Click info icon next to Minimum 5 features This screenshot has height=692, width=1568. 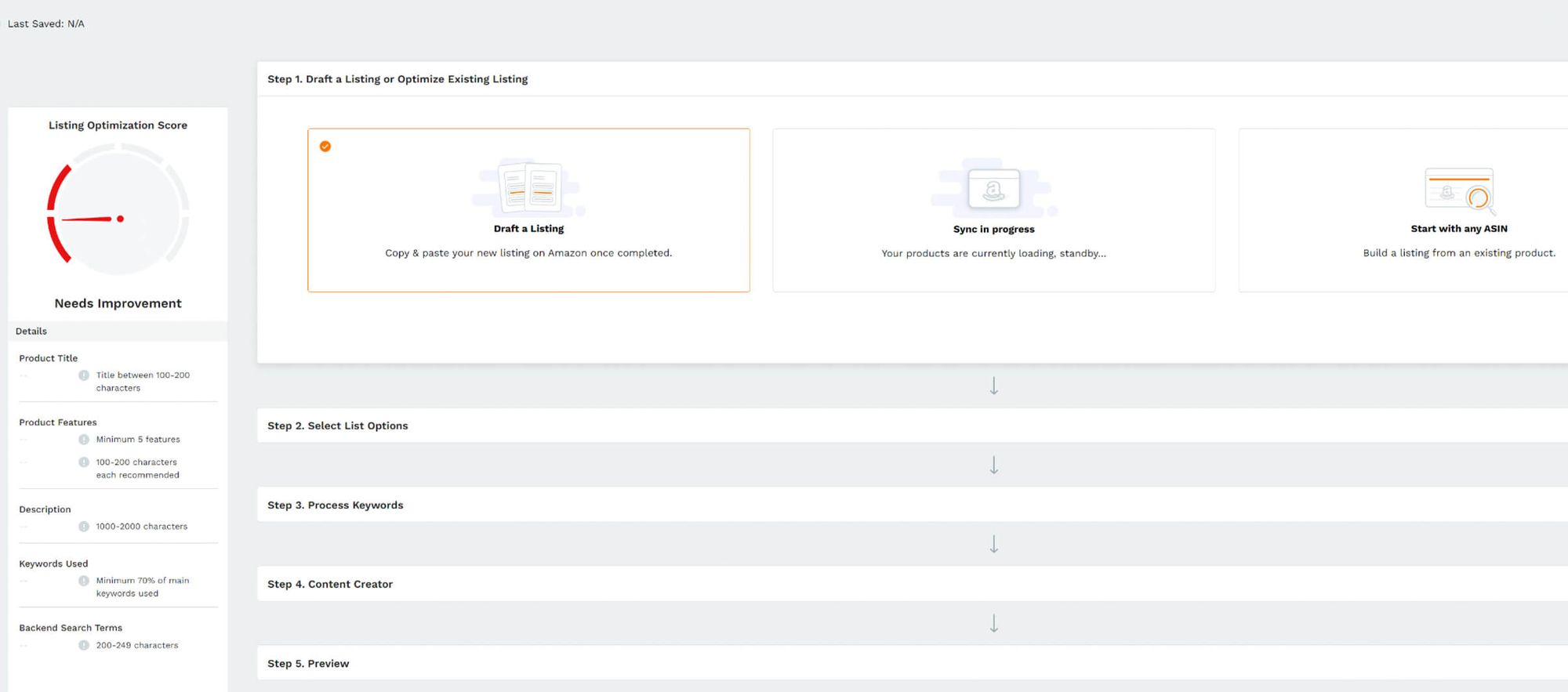click(84, 440)
